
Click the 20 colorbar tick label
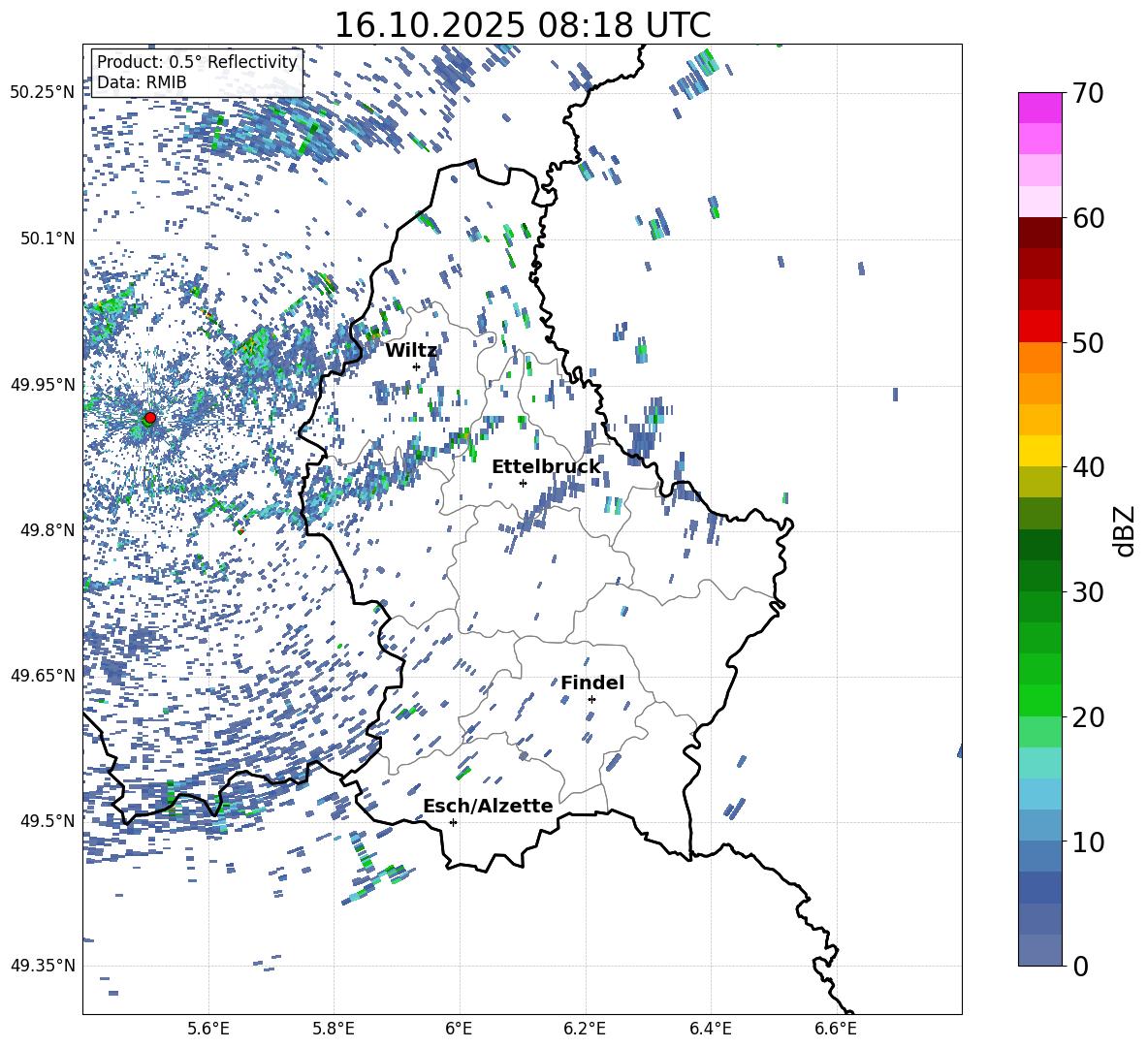(x=1088, y=717)
